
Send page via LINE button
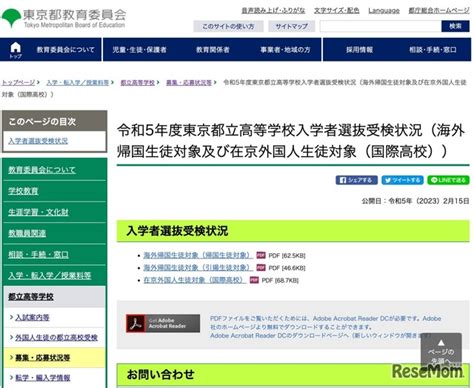[x=448, y=180]
